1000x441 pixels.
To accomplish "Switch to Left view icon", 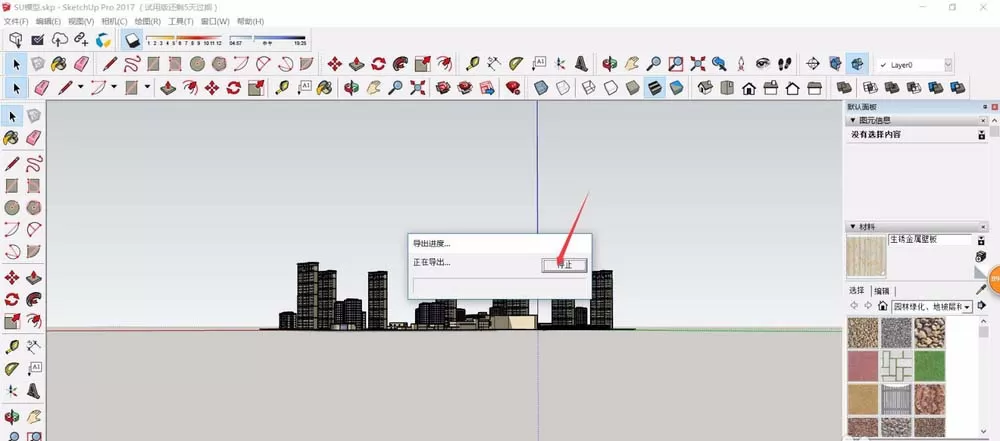I will 814,88.
